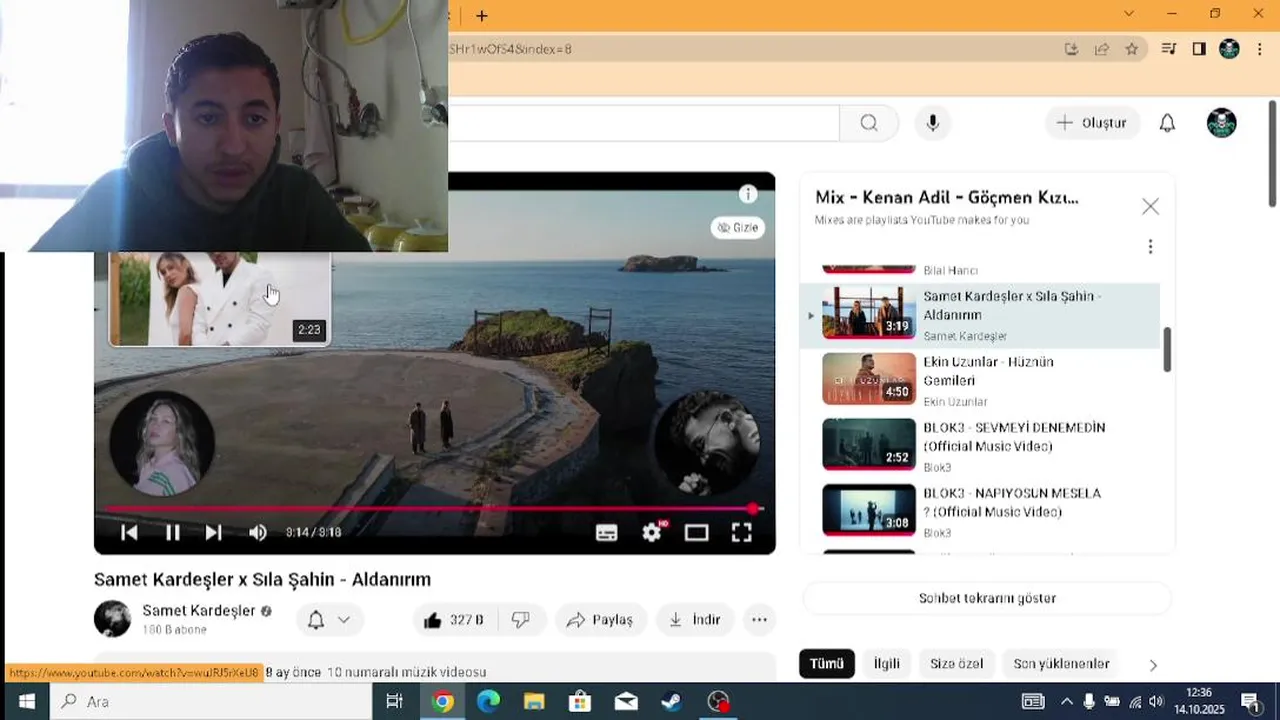Open Chrome media controls icon
This screenshot has height=720, width=1280.
[1168, 49]
